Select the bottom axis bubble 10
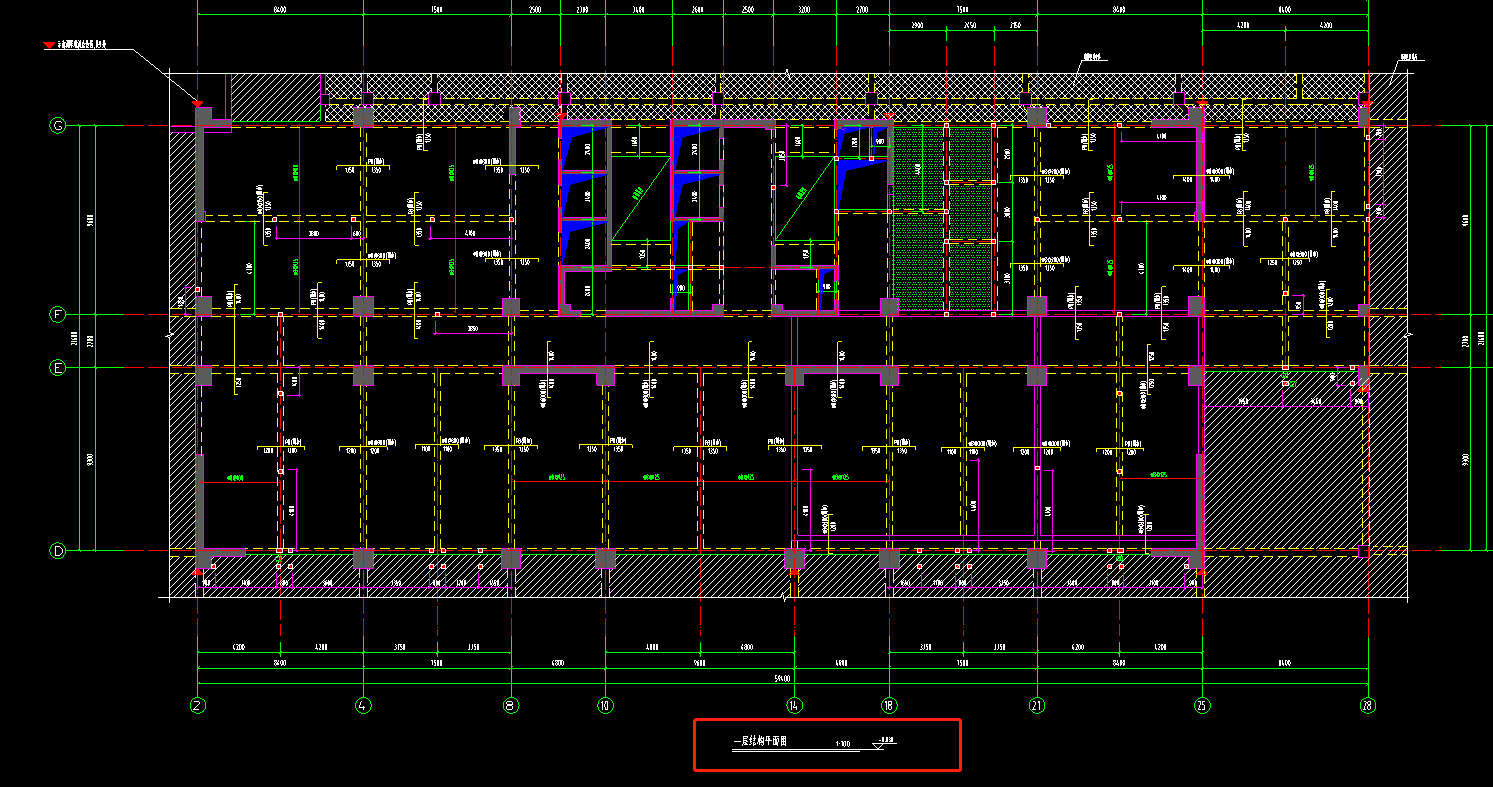The image size is (1493, 787). point(604,705)
